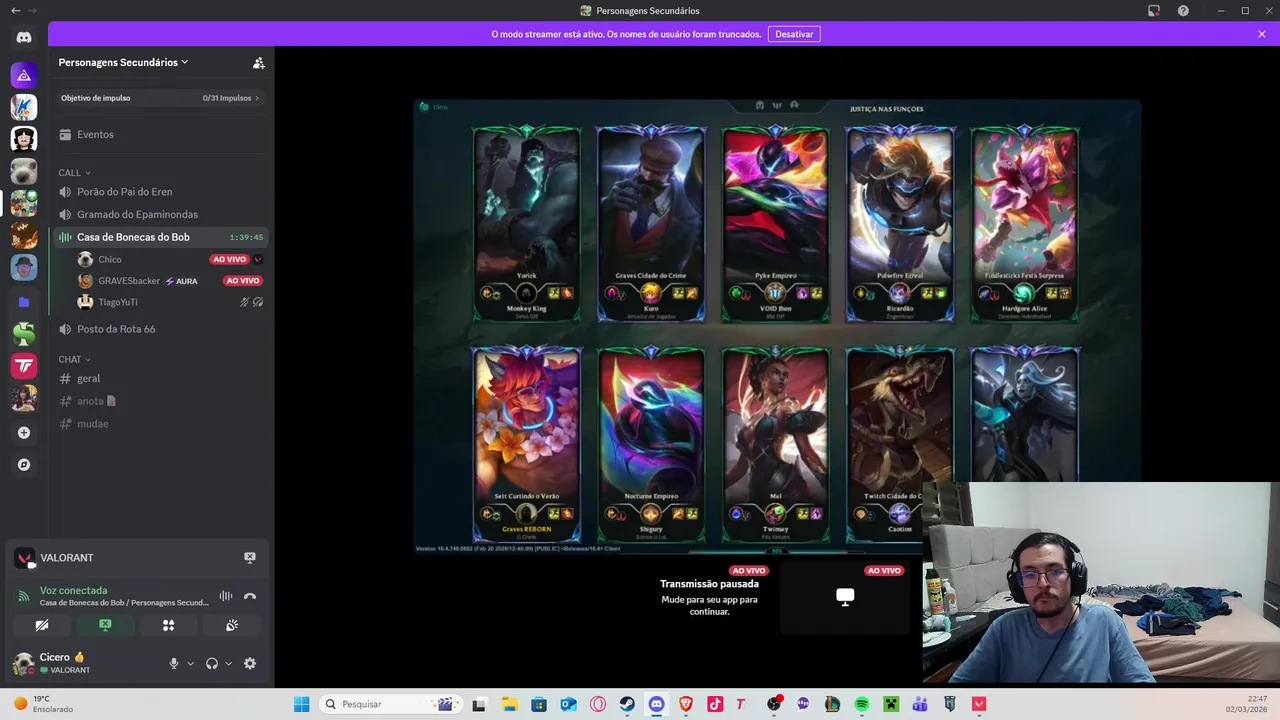Open TikTok from the taskbar

pyautogui.click(x=714, y=704)
